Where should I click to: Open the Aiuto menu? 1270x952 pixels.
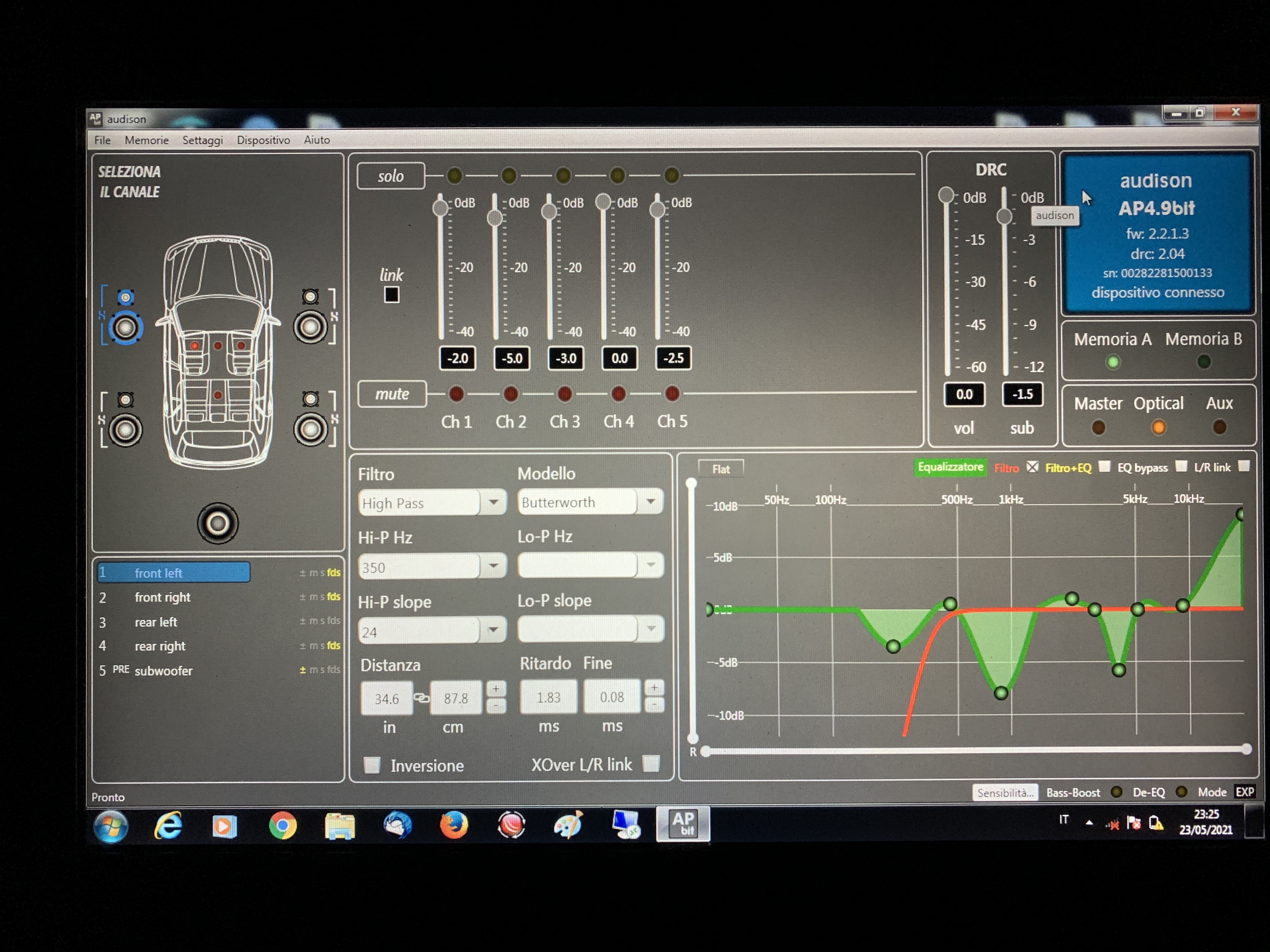pos(317,140)
